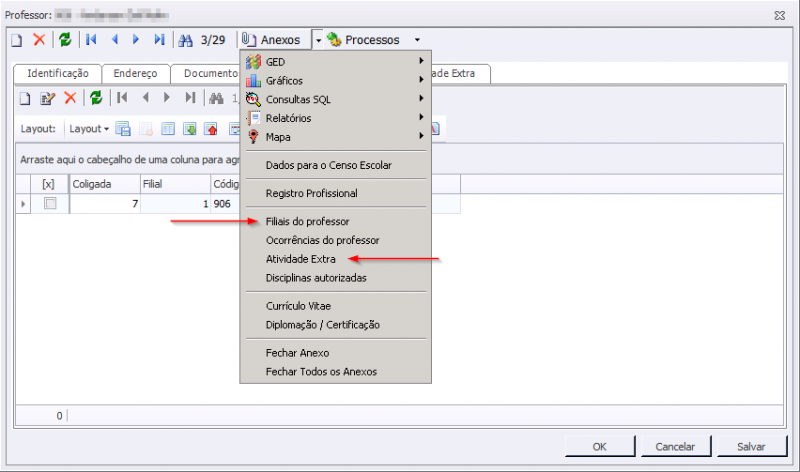The image size is (800, 472).
Task: Click the binoculars search icon in top toolbar
Action: pos(185,40)
